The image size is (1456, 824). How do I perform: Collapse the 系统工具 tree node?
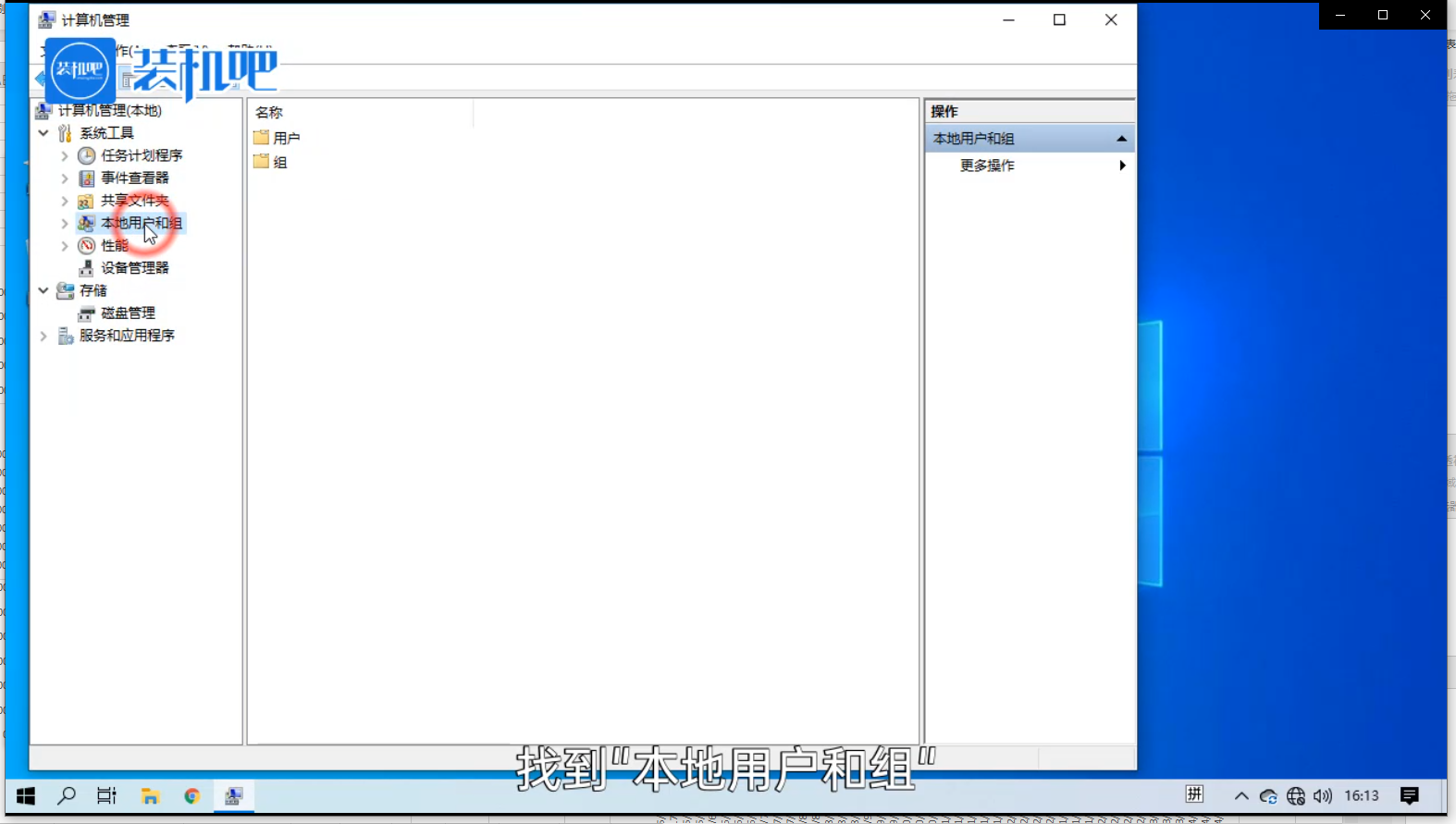(43, 133)
